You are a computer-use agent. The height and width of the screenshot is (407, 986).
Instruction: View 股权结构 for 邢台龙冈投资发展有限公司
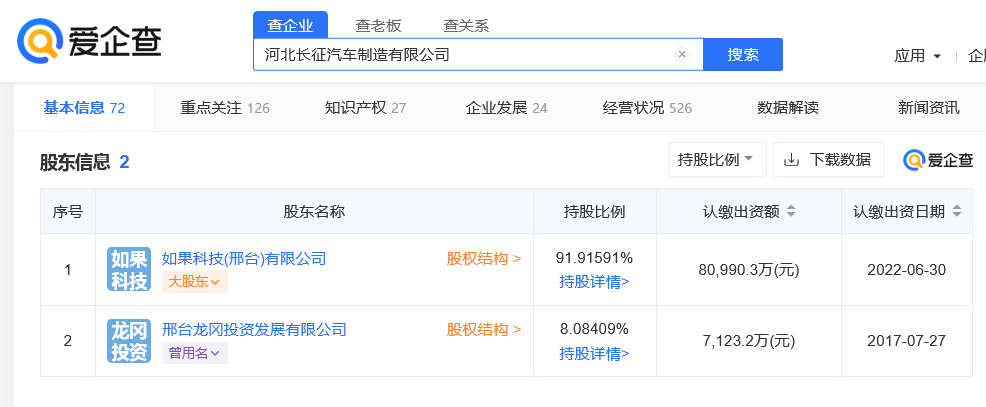(484, 330)
